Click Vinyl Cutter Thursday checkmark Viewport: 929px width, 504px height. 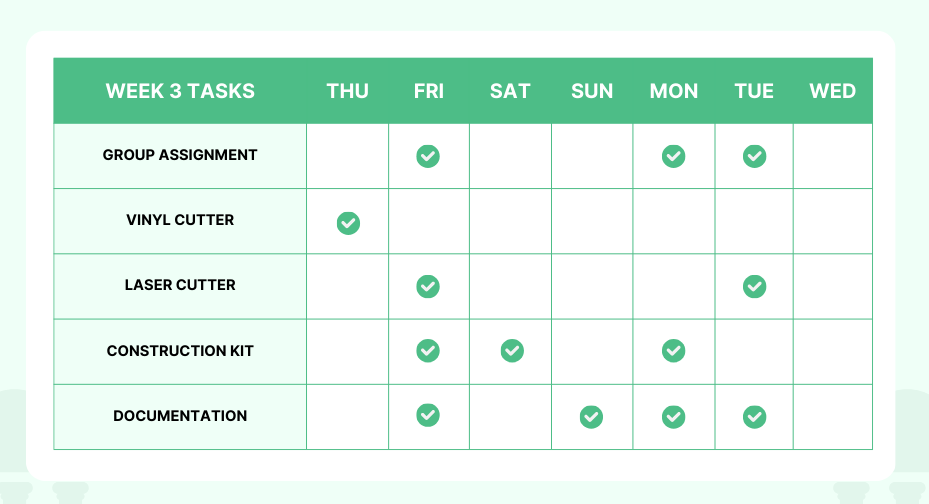pos(348,222)
